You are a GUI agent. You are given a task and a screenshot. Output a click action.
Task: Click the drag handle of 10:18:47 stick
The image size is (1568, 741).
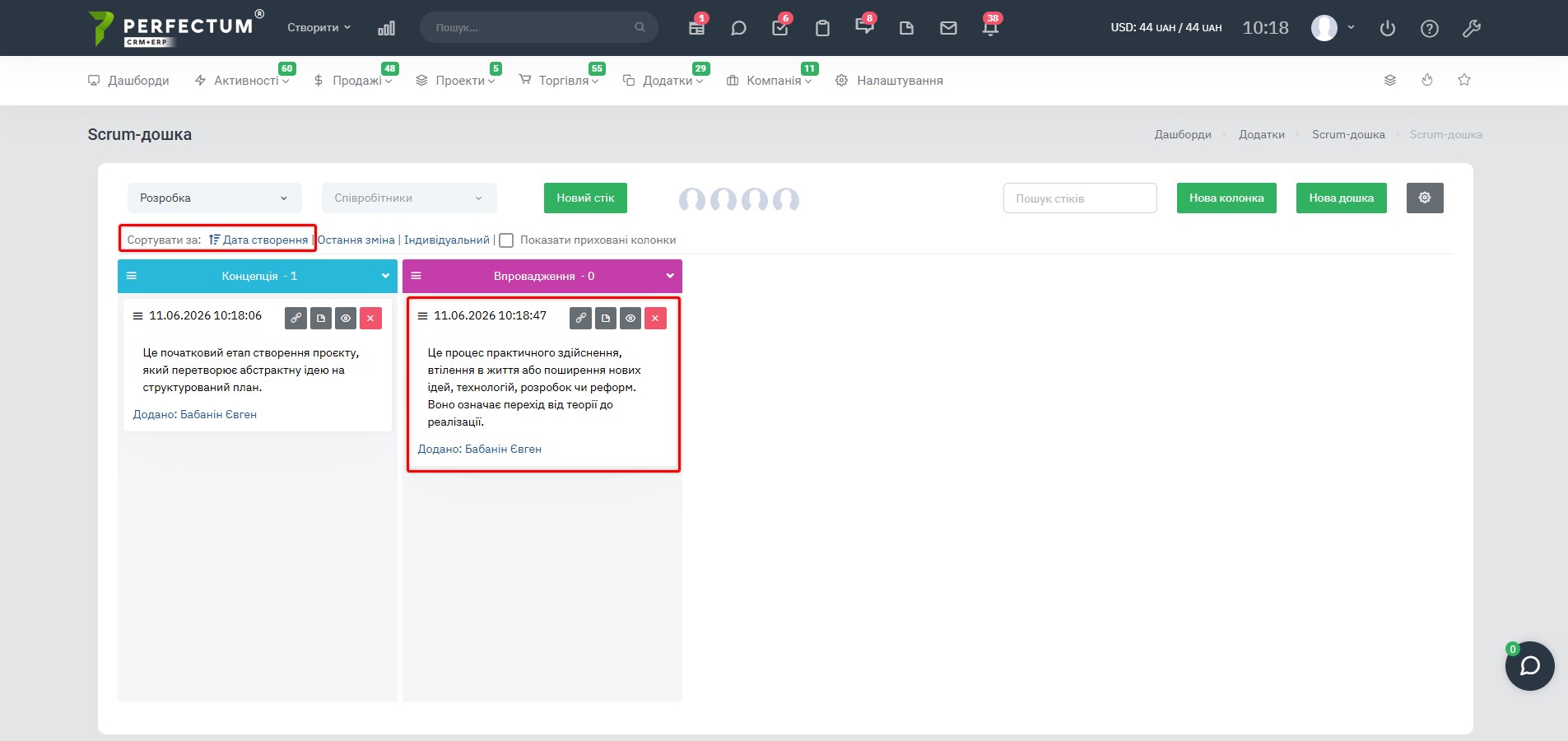pyautogui.click(x=422, y=315)
